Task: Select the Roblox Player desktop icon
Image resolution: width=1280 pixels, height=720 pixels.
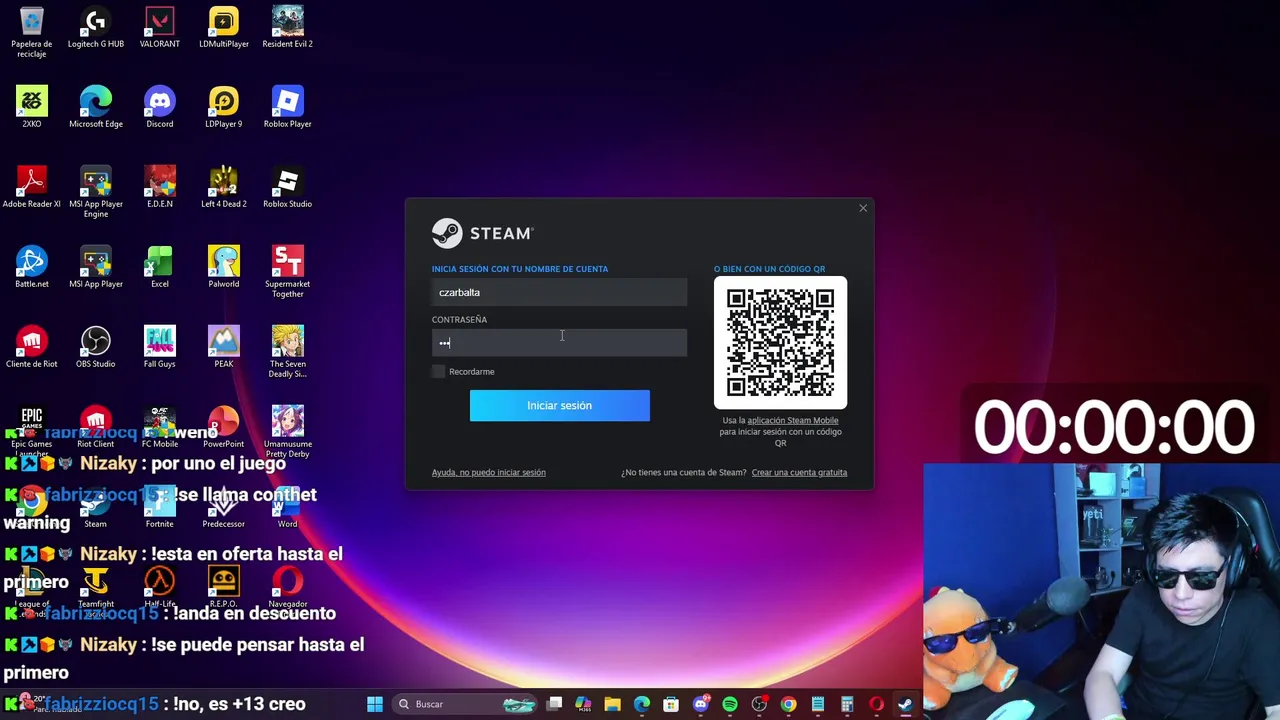Action: pyautogui.click(x=287, y=107)
